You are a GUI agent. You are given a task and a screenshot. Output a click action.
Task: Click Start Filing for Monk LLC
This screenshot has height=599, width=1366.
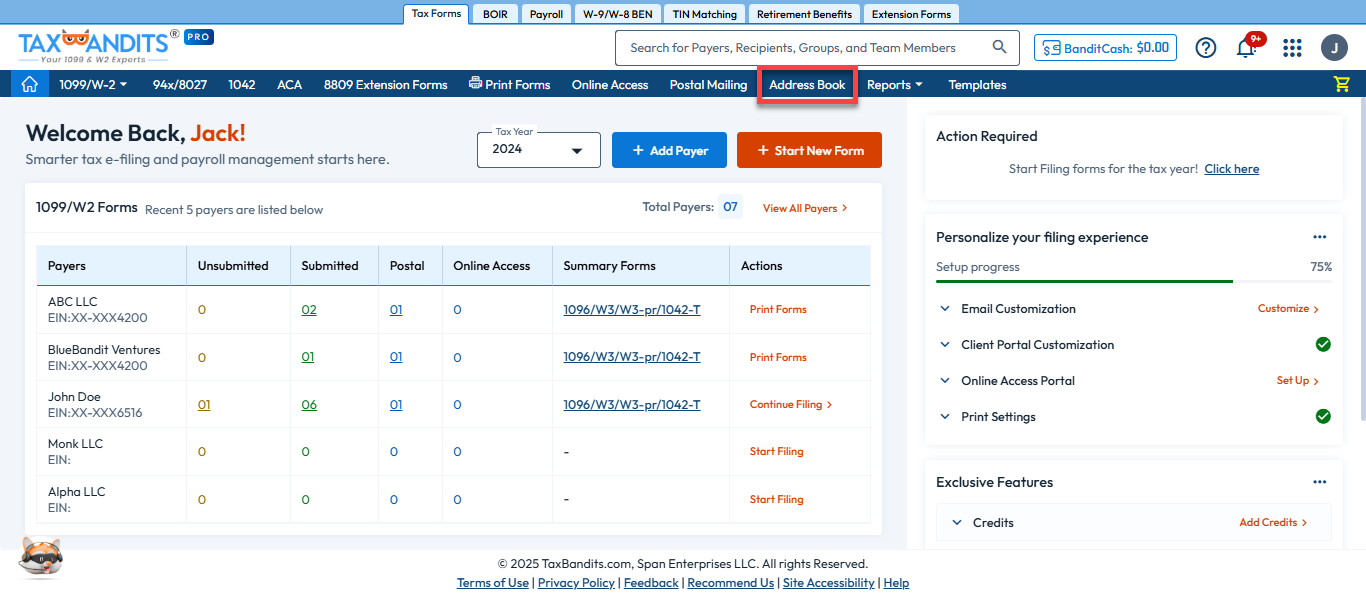click(776, 451)
